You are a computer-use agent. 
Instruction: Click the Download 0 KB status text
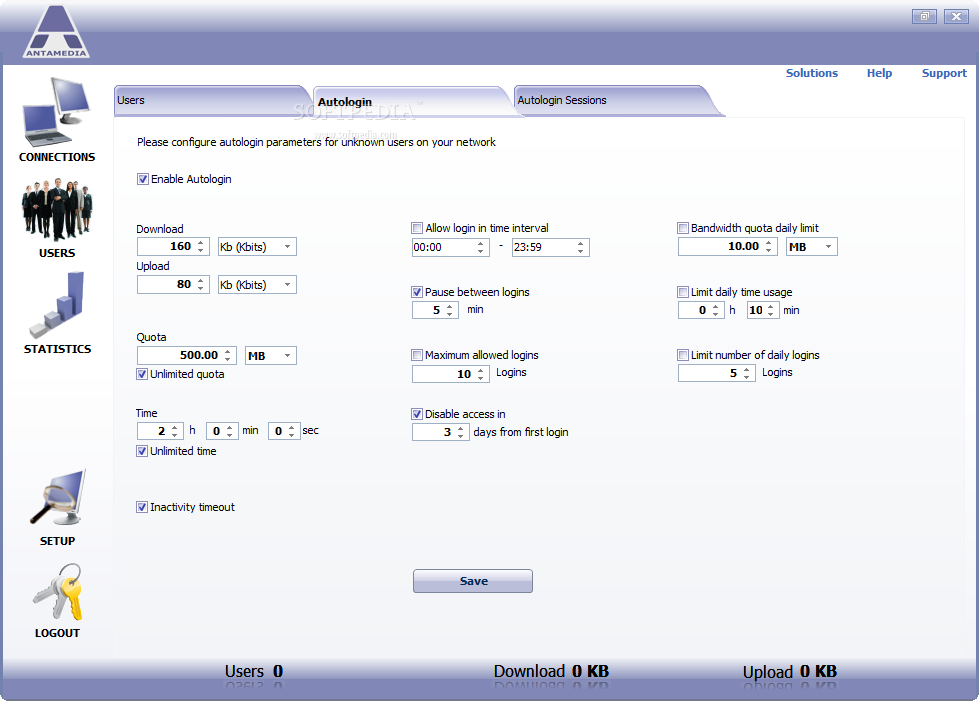point(551,671)
